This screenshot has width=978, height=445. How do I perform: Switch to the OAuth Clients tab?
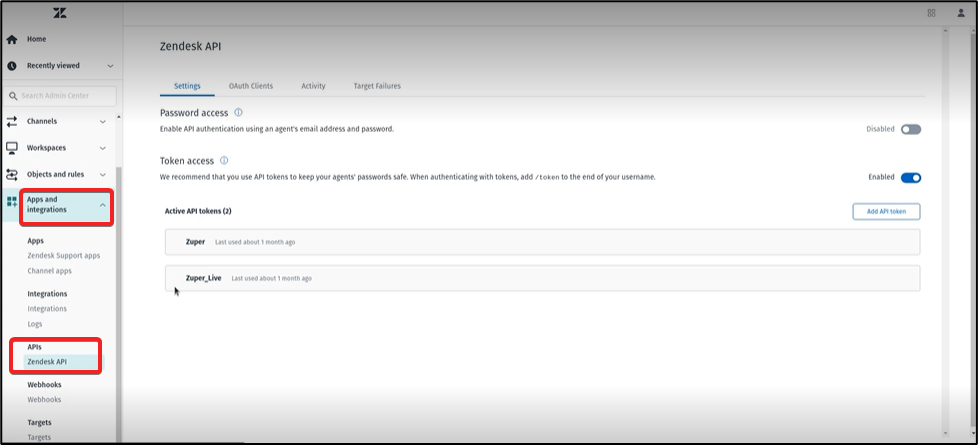[251, 86]
